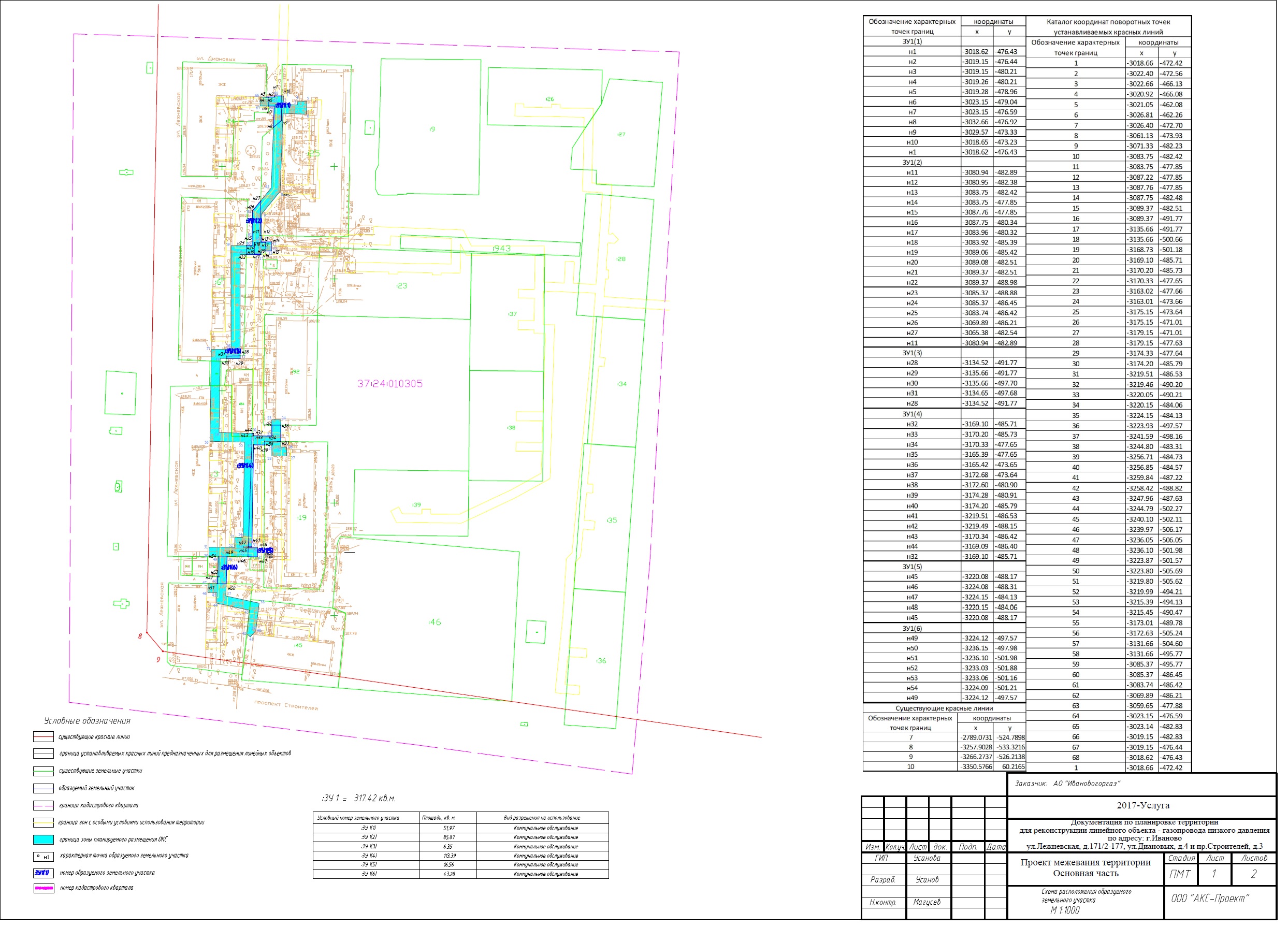Click the legend label 'граница зоны планируемого размещения ОКС'
The width and height of the screenshot is (1288, 927).
[x=113, y=839]
